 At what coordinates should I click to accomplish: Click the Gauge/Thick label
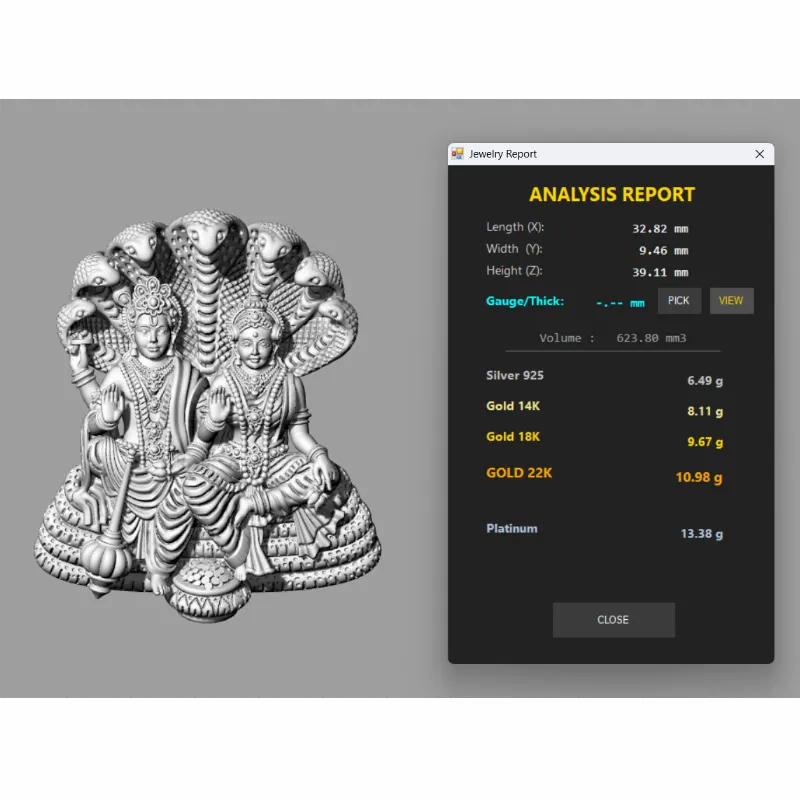pos(525,301)
